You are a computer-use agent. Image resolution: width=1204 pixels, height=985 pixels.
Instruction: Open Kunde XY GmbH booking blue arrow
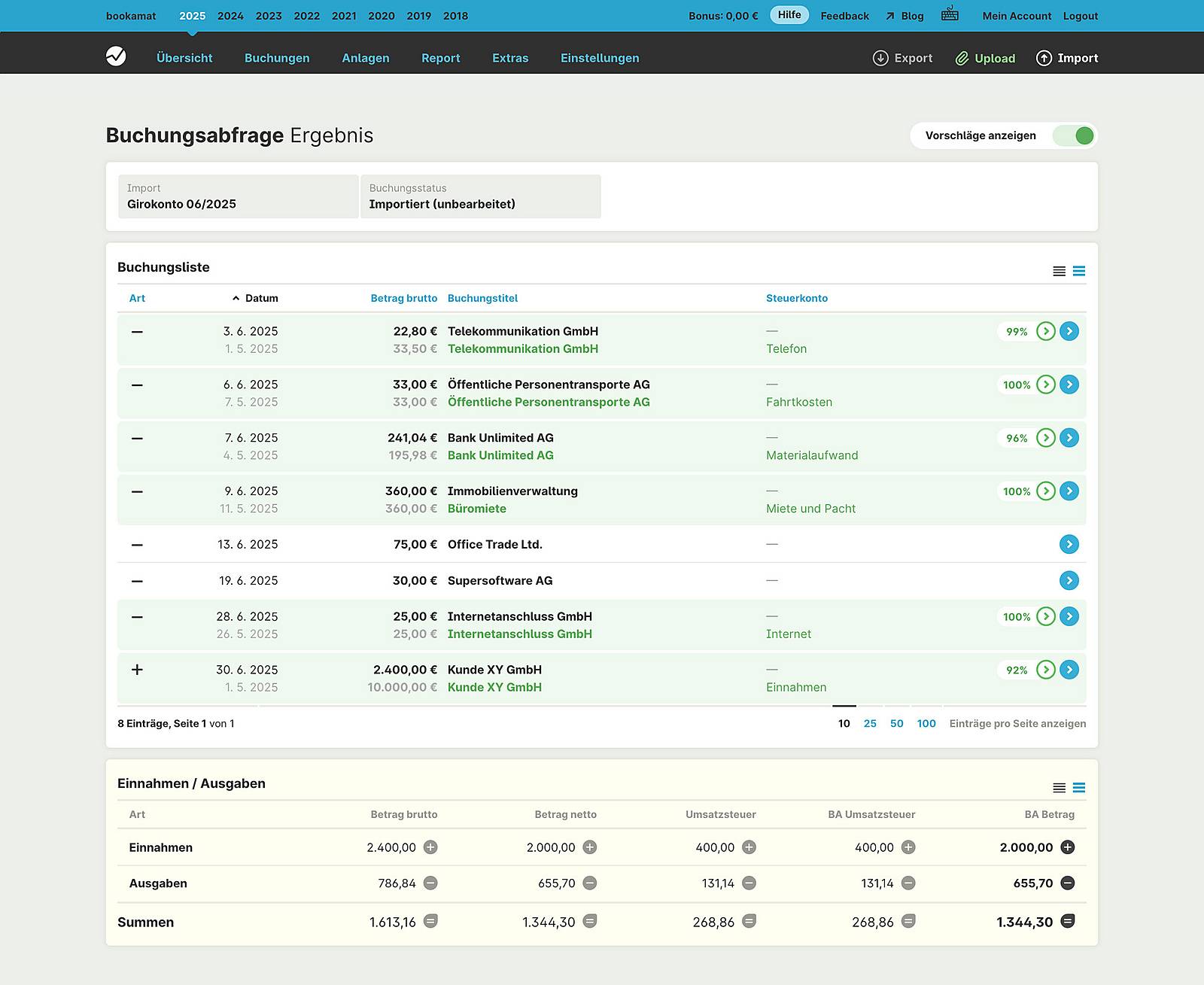1069,670
